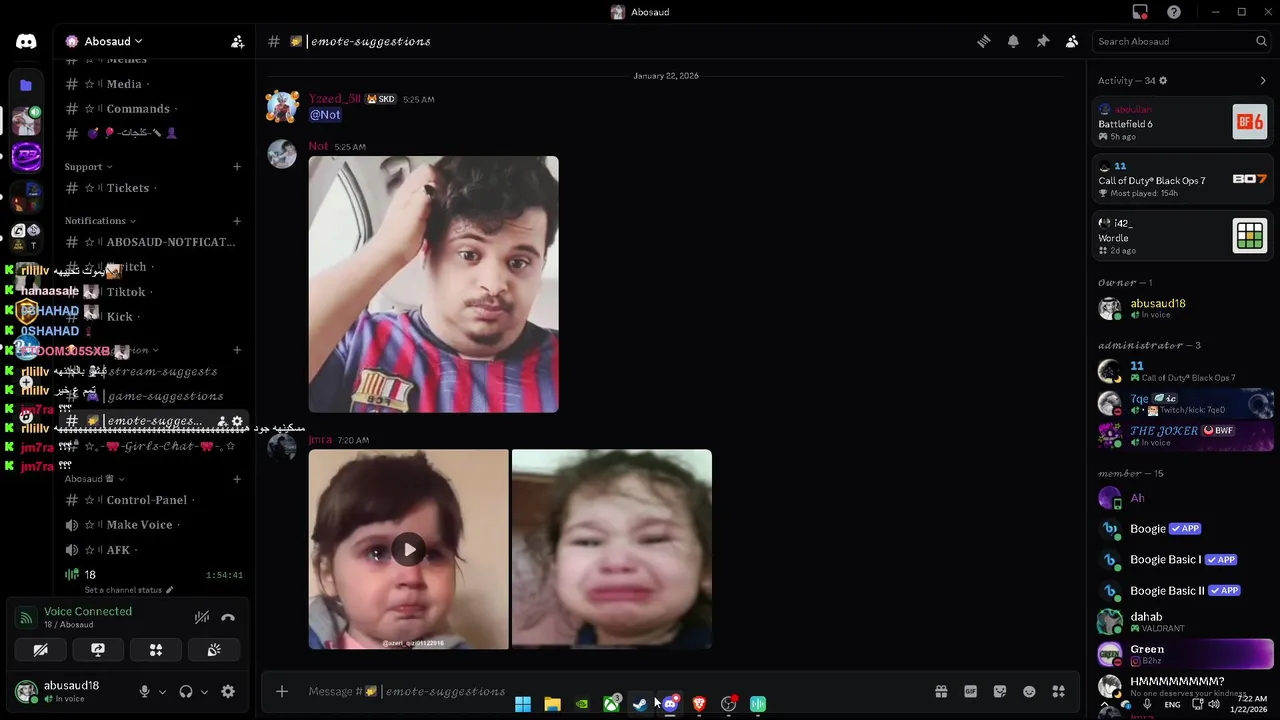This screenshot has height=720, width=1280.
Task: Open the Control-Panel channel
Action: coord(152,500)
